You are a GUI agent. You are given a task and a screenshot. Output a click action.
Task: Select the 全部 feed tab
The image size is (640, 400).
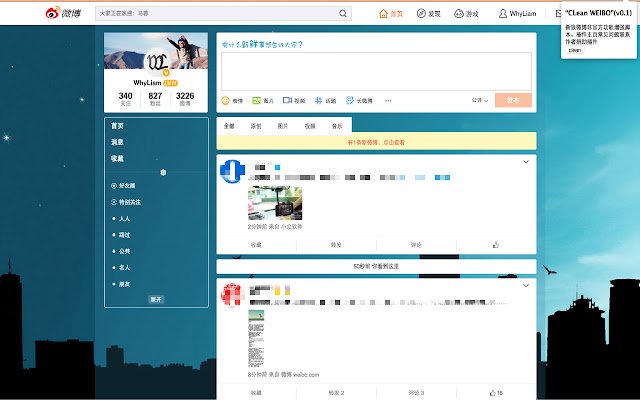click(229, 126)
